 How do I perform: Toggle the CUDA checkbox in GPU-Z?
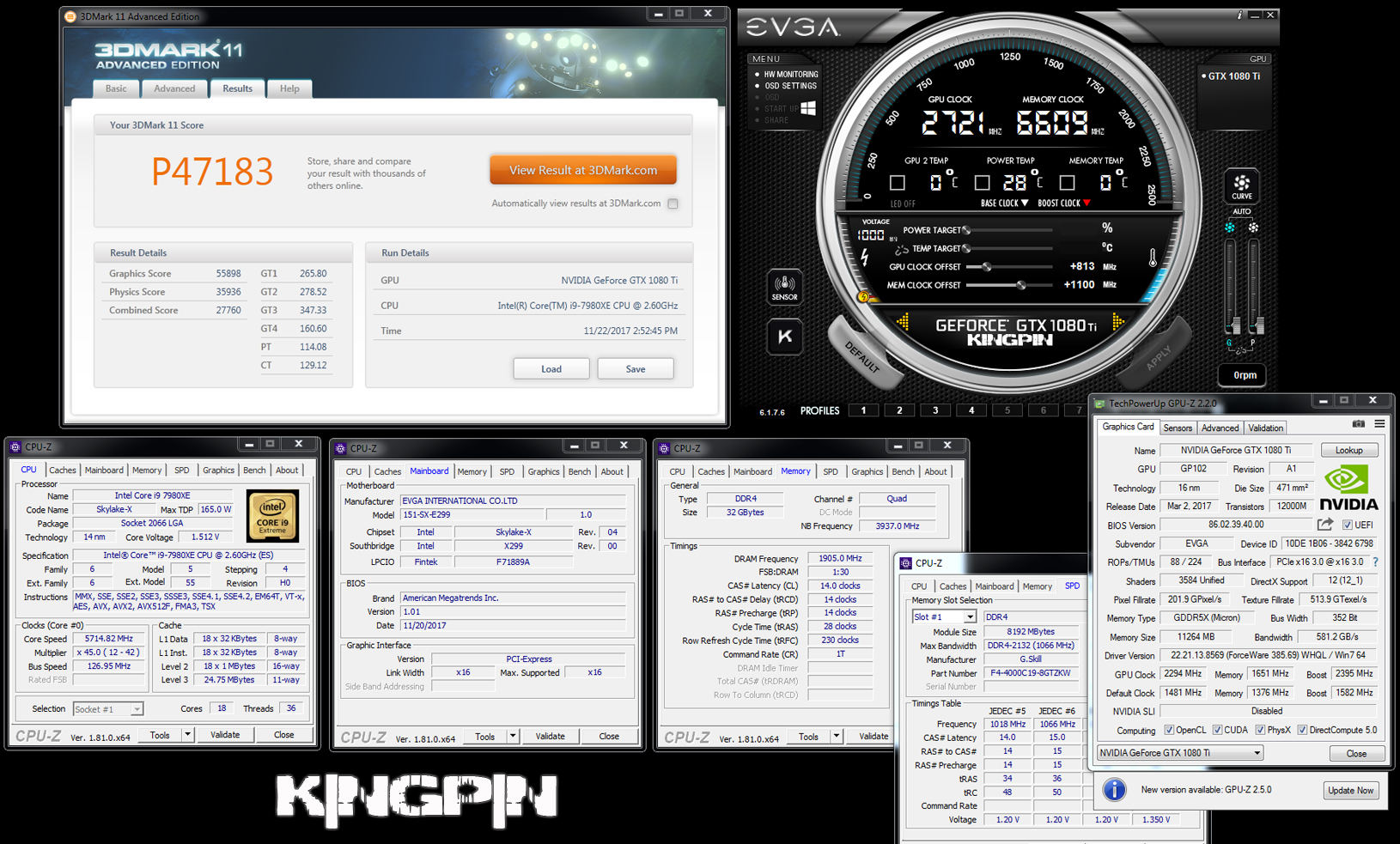1217,730
